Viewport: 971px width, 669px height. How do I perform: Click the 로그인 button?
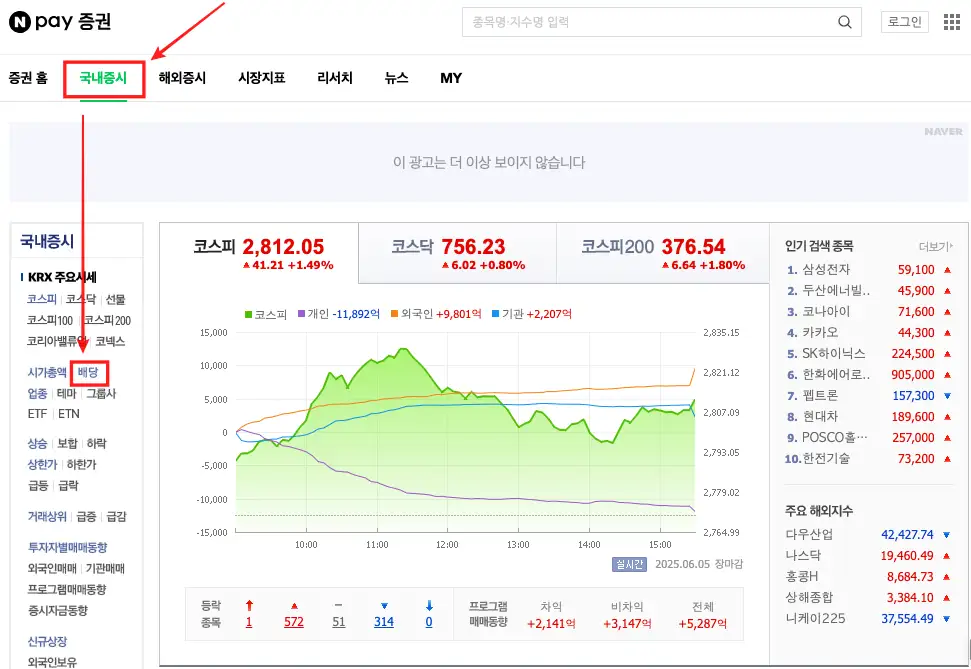point(905,22)
